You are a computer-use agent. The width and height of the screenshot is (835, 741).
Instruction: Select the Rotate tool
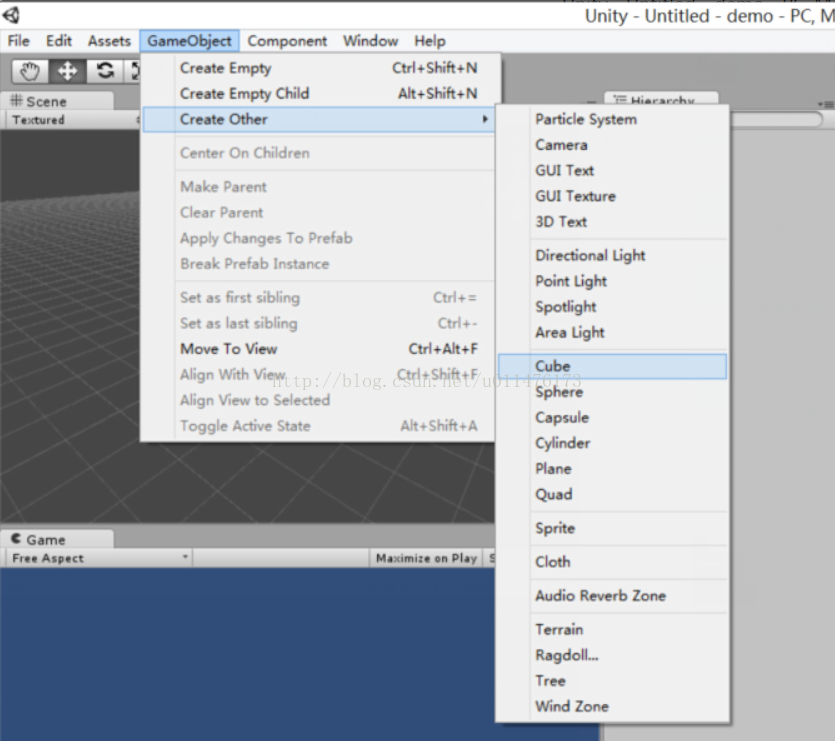pos(104,71)
